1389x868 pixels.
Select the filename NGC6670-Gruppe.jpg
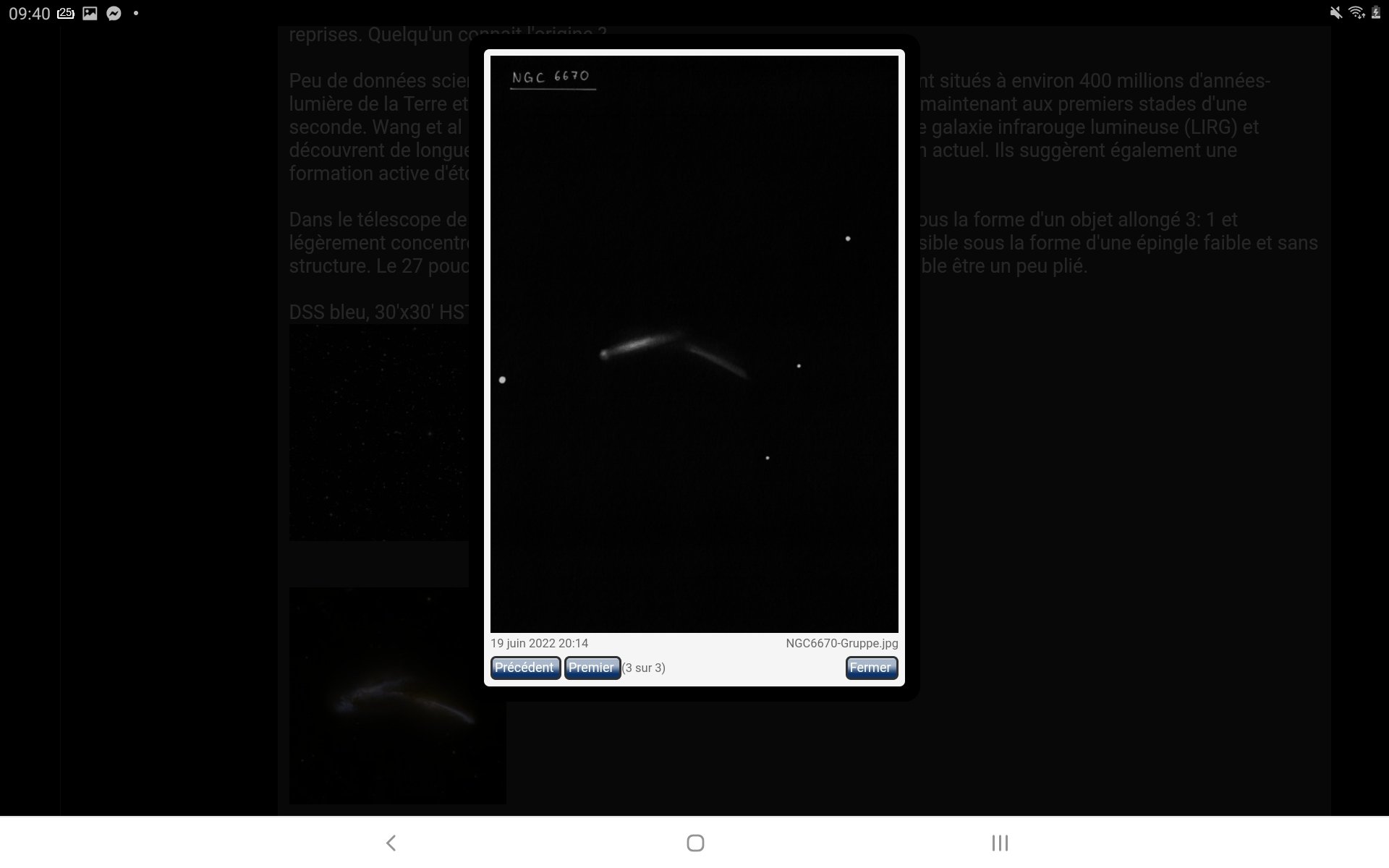click(x=842, y=643)
